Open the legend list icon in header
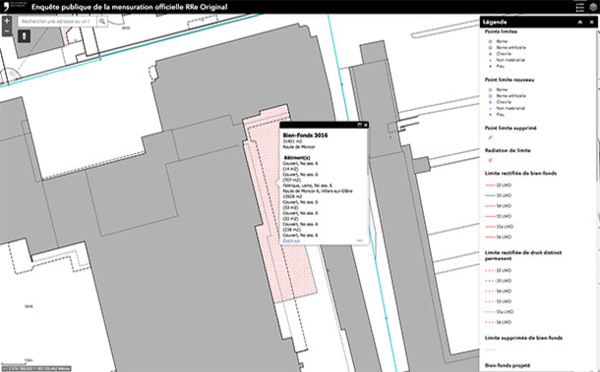This screenshot has width=600, height=372. click(x=580, y=7)
